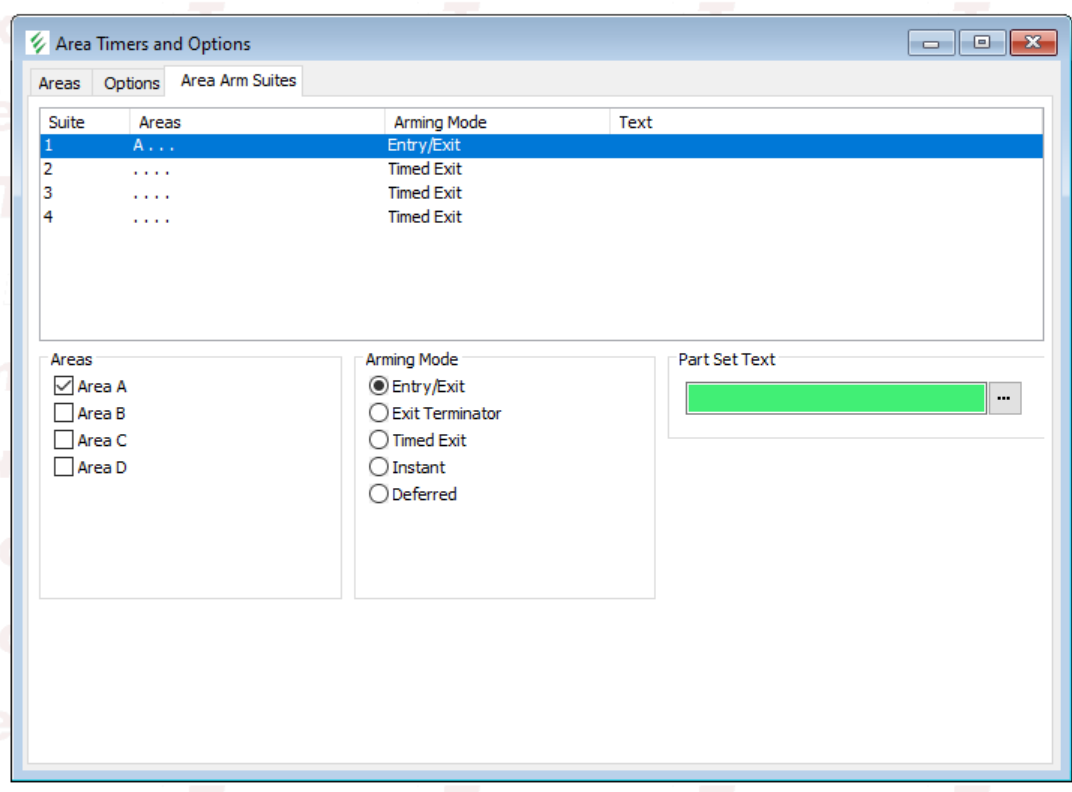Click the green Part Set Text field
The image size is (1072, 792).
click(835, 398)
